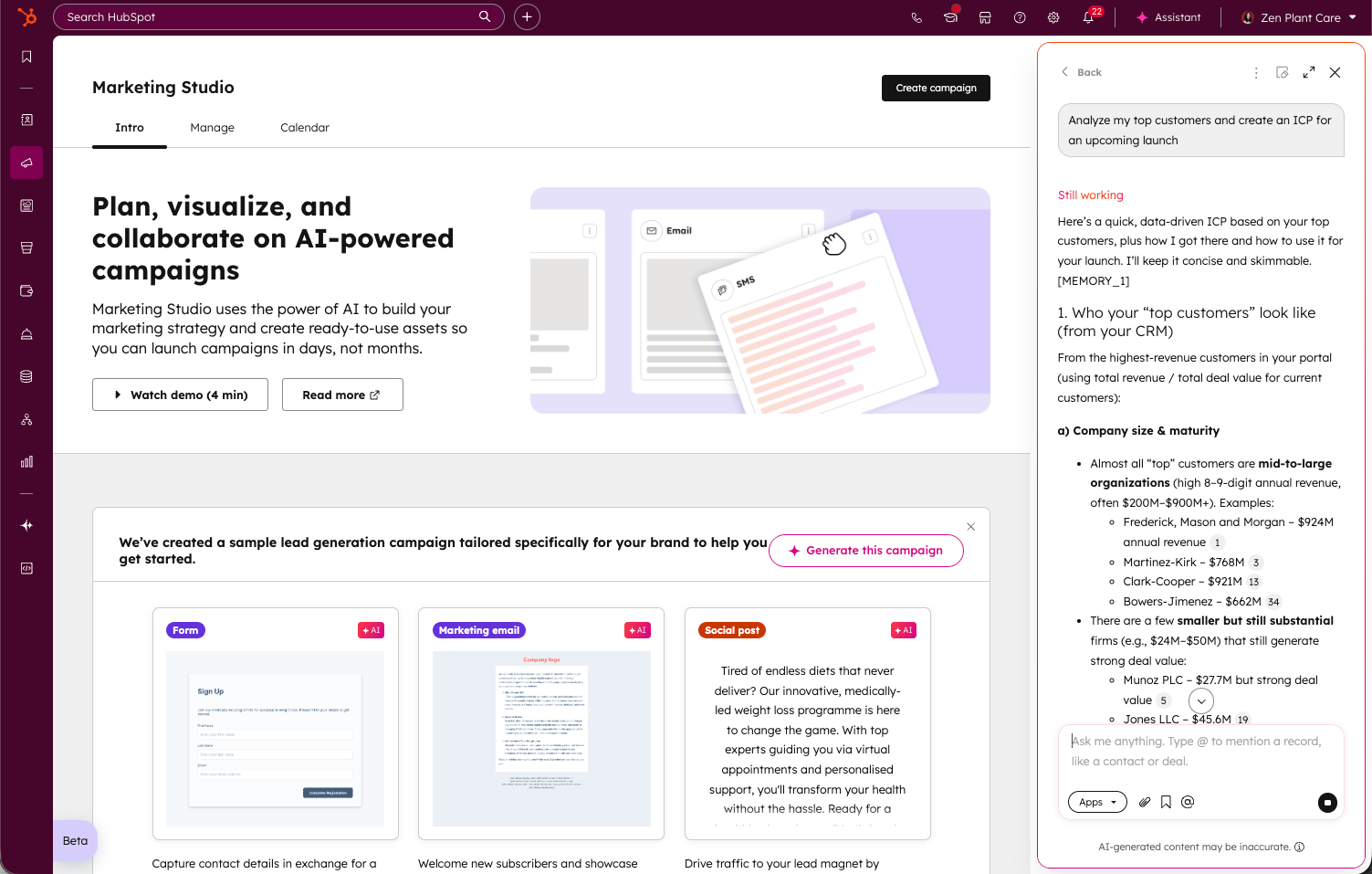Viewport: 1372px width, 874px height.
Task: Open the assistant panel three-dot menu
Action: [x=1256, y=72]
